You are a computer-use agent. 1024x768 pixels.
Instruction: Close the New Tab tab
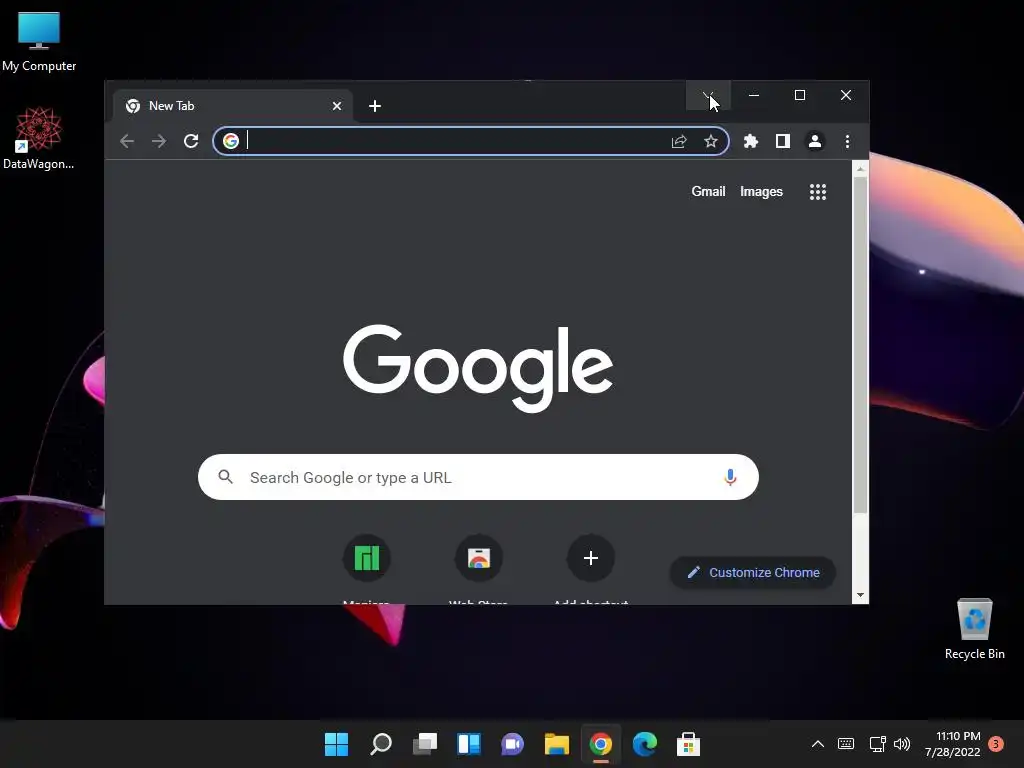tap(337, 106)
